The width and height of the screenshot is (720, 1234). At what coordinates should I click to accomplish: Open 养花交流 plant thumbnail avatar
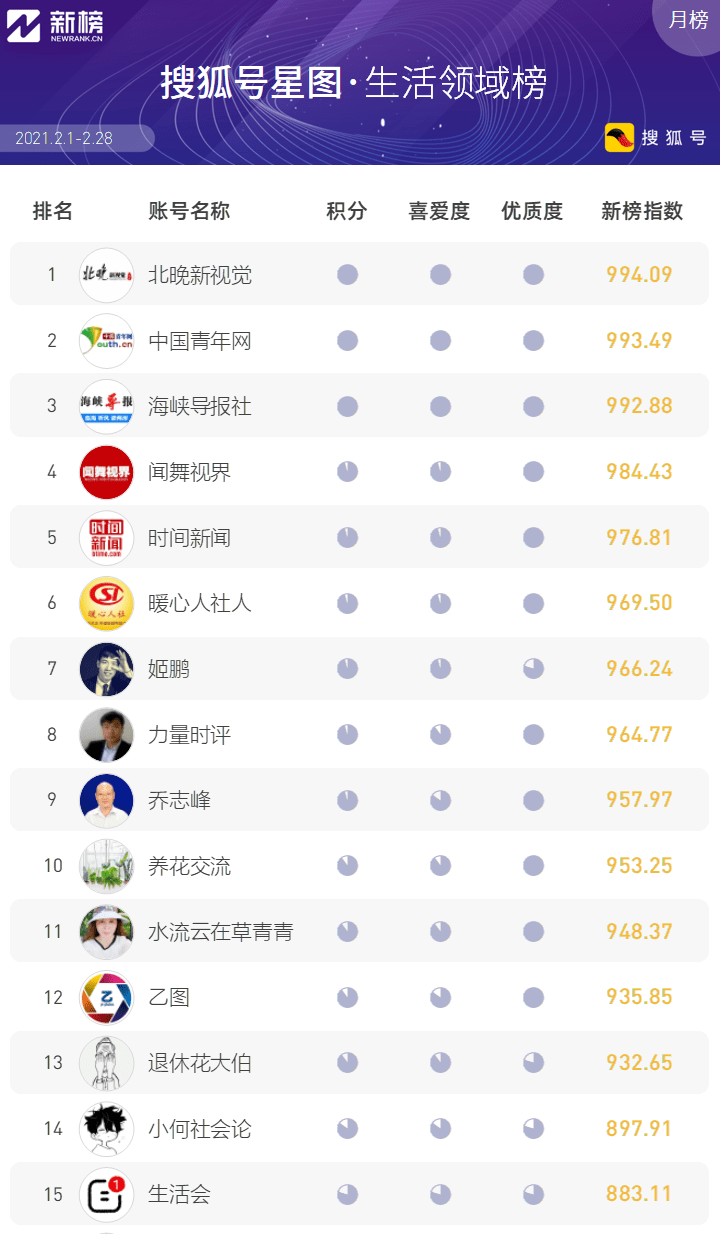click(106, 866)
